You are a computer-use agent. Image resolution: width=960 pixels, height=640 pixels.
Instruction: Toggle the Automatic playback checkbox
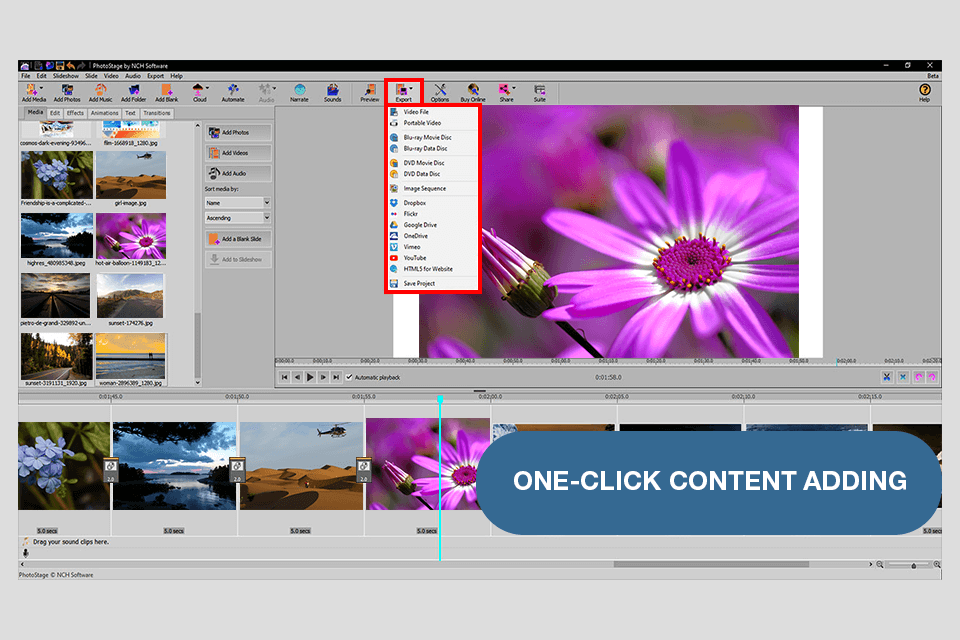(350, 377)
